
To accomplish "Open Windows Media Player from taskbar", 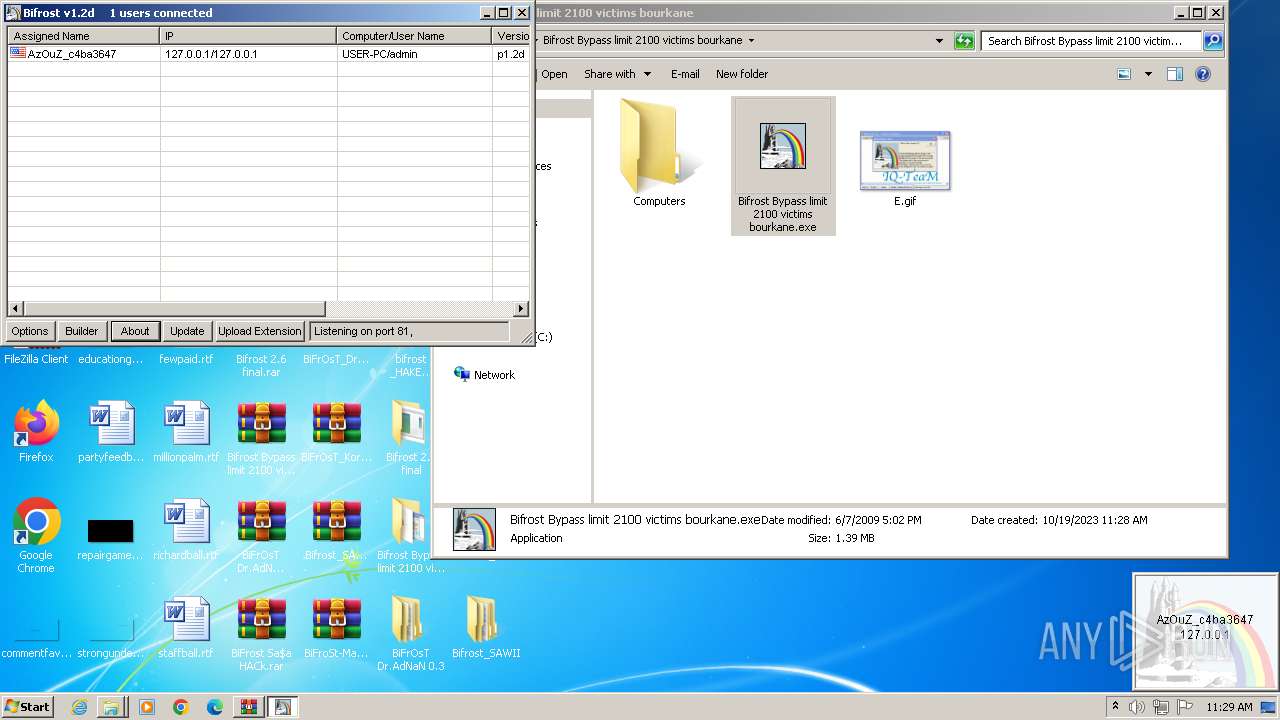I will click(x=147, y=707).
